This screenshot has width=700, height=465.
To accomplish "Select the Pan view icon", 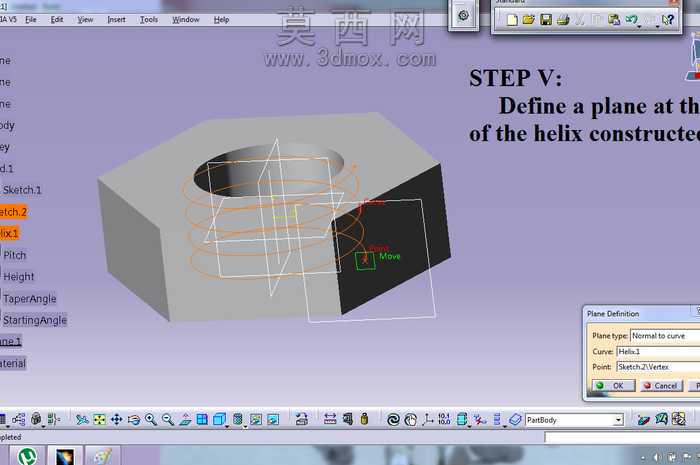I will click(x=117, y=419).
